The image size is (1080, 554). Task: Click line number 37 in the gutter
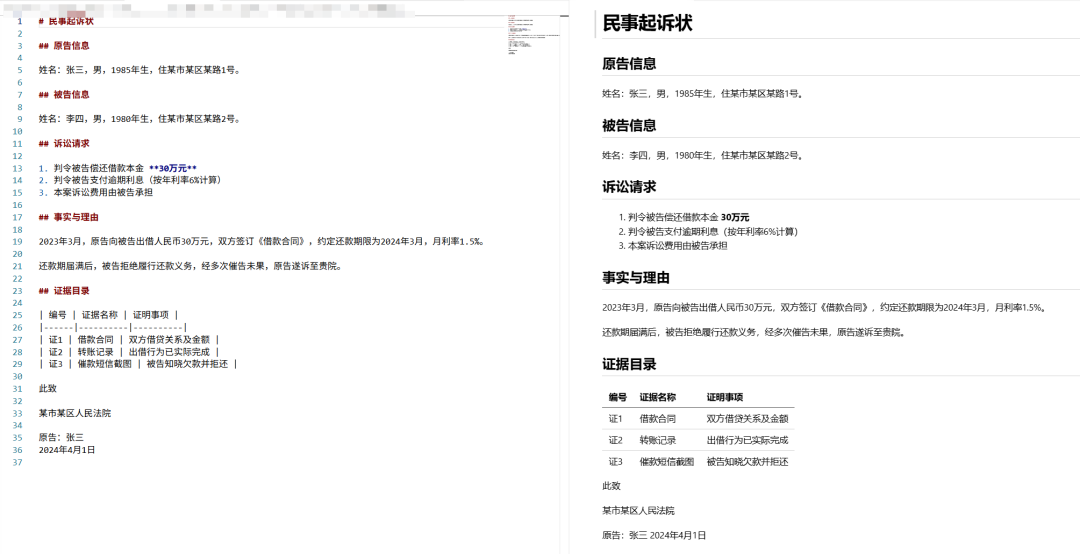(18, 462)
